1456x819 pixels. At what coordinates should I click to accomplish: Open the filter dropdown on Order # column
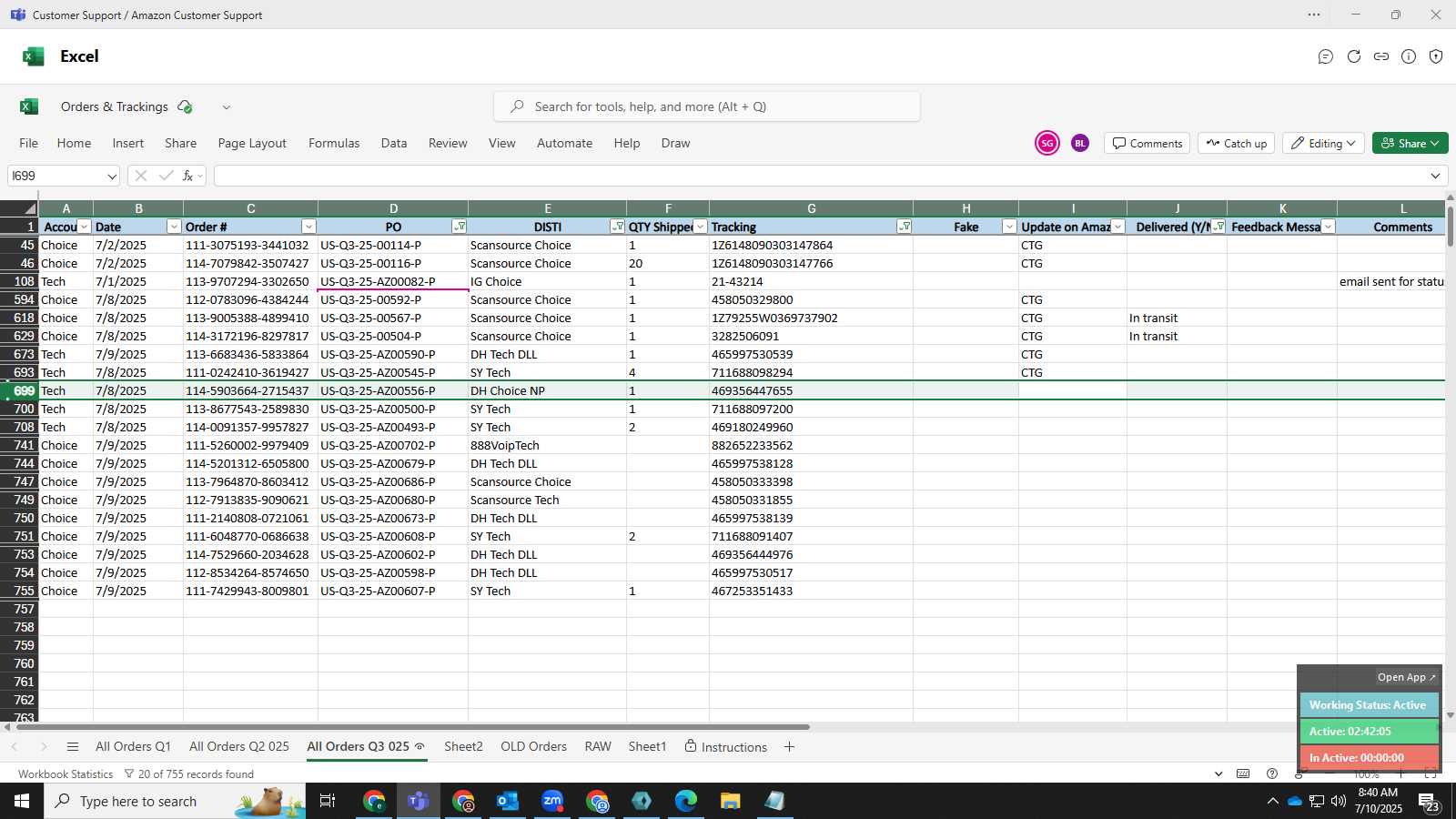pos(308,227)
